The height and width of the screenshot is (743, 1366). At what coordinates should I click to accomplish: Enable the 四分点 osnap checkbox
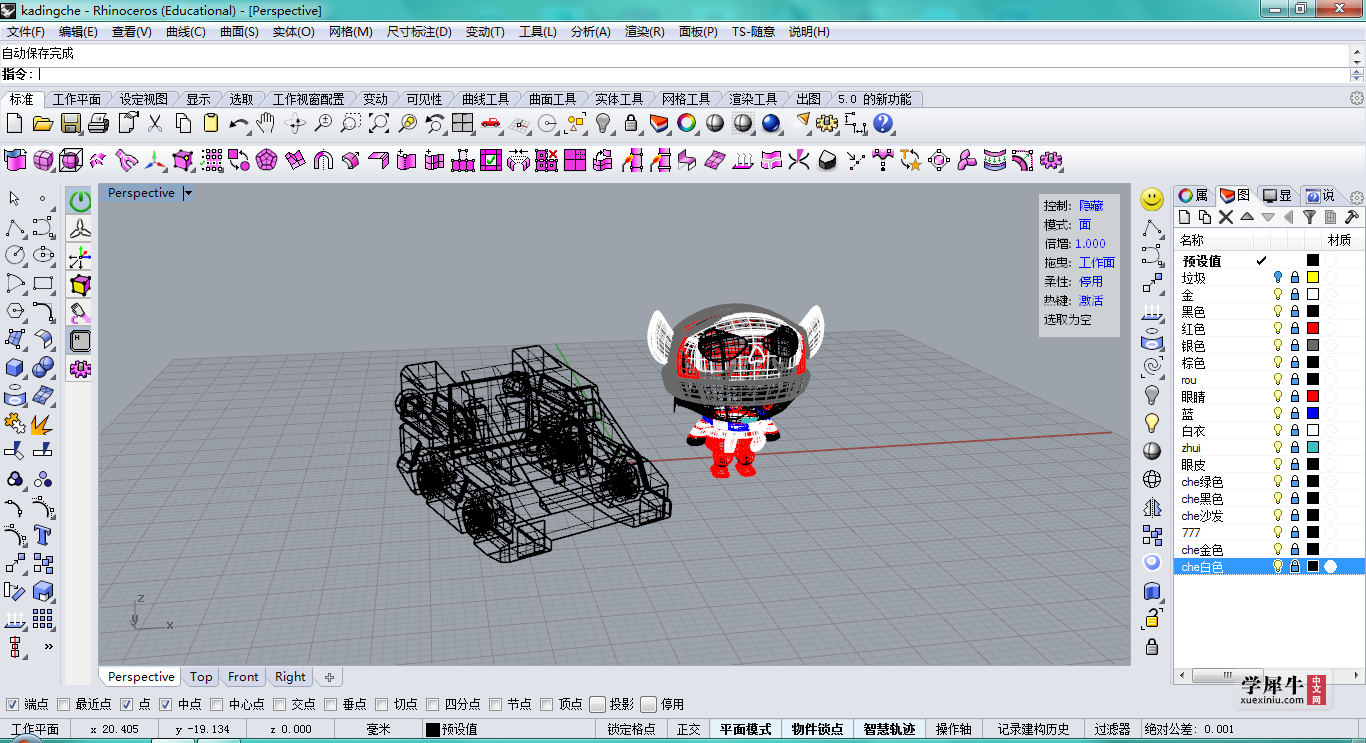point(433,704)
